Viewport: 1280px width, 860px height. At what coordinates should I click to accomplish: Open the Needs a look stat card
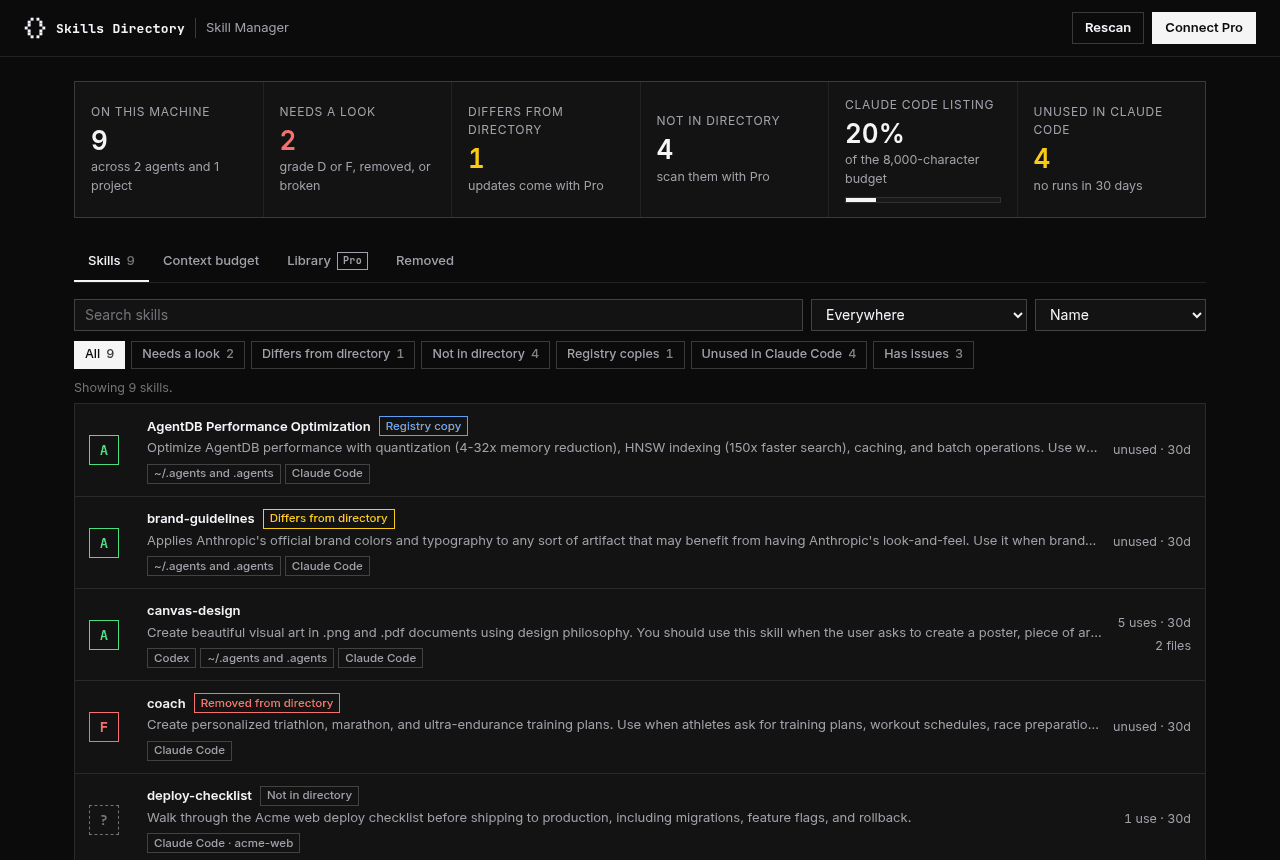point(357,149)
